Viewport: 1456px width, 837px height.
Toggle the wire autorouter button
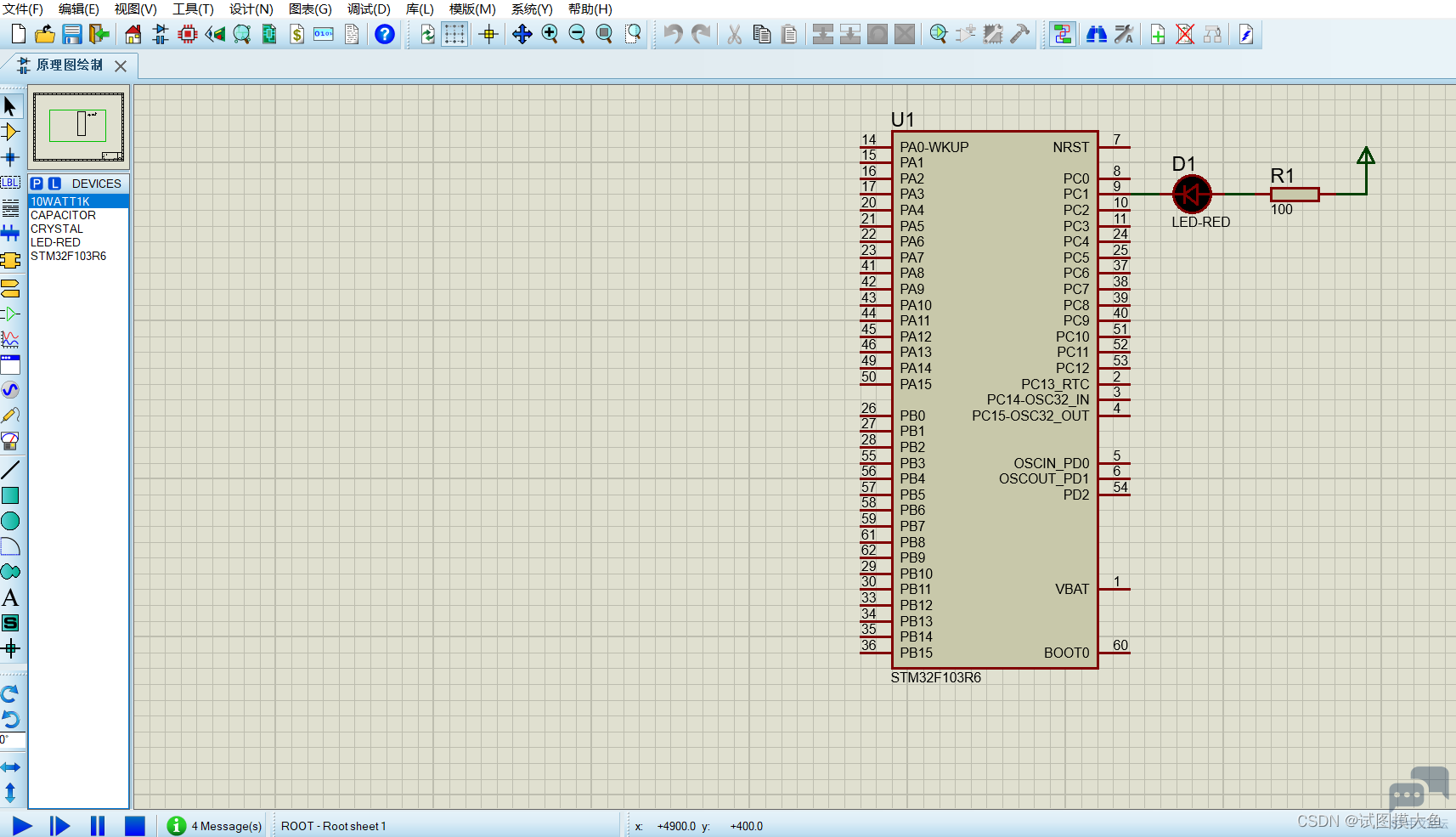(1062, 34)
